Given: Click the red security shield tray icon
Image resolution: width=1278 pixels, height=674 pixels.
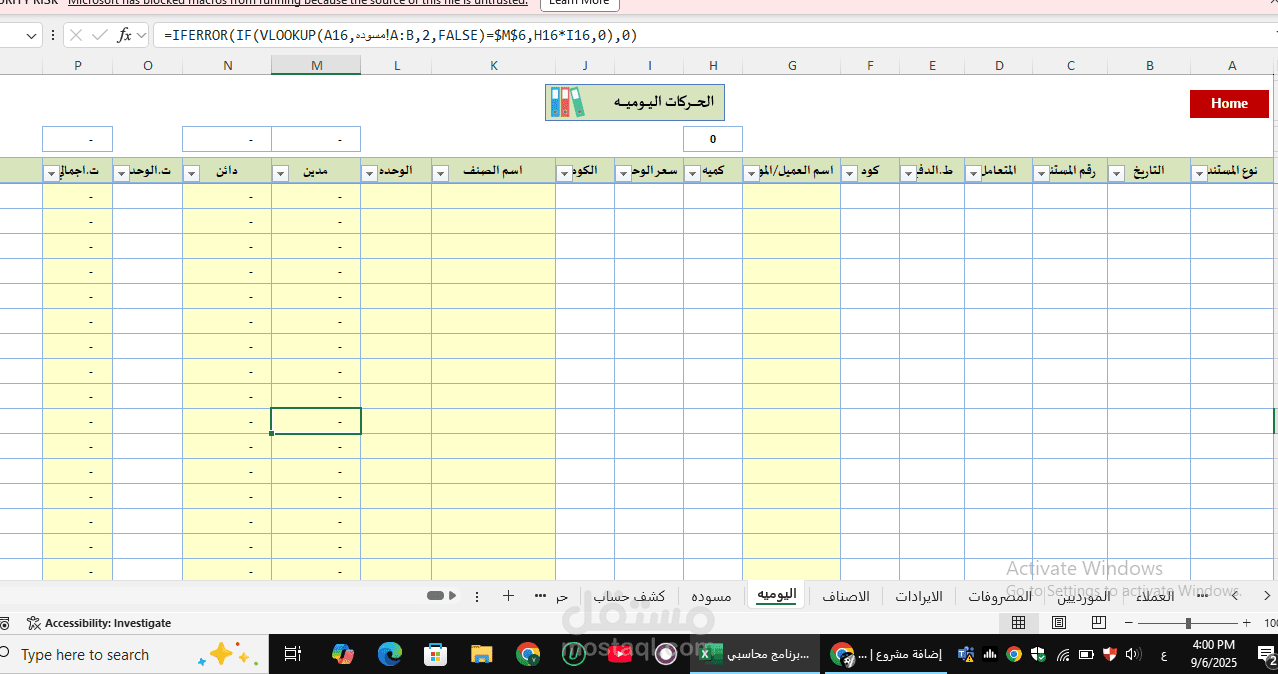Looking at the screenshot, I should (x=1110, y=655).
